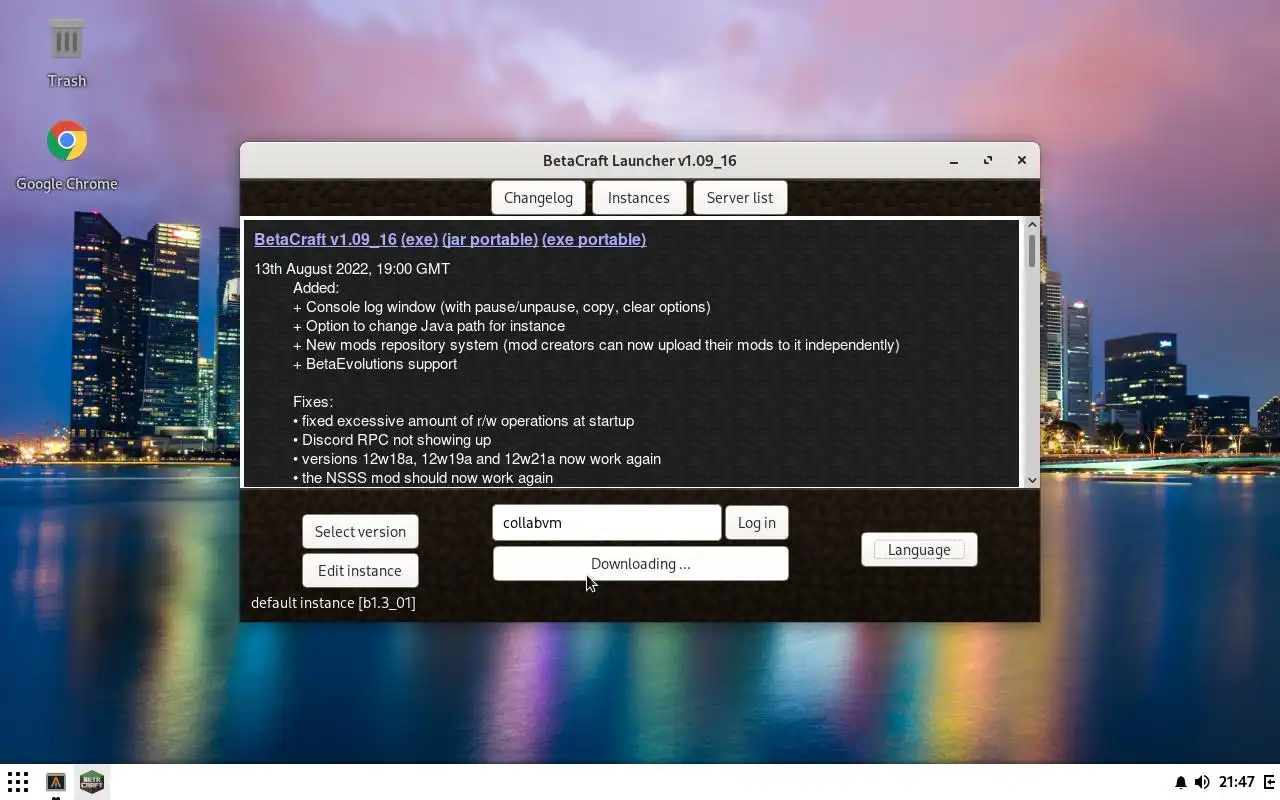Click the changelog scrollbar down arrow
Screen dimensions: 1280x800
point(1032,480)
